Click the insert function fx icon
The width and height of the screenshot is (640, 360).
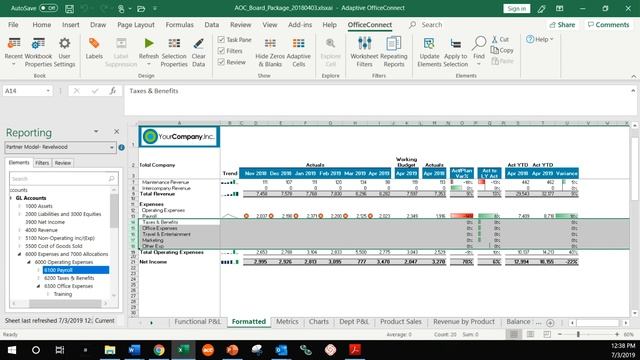[x=113, y=91]
